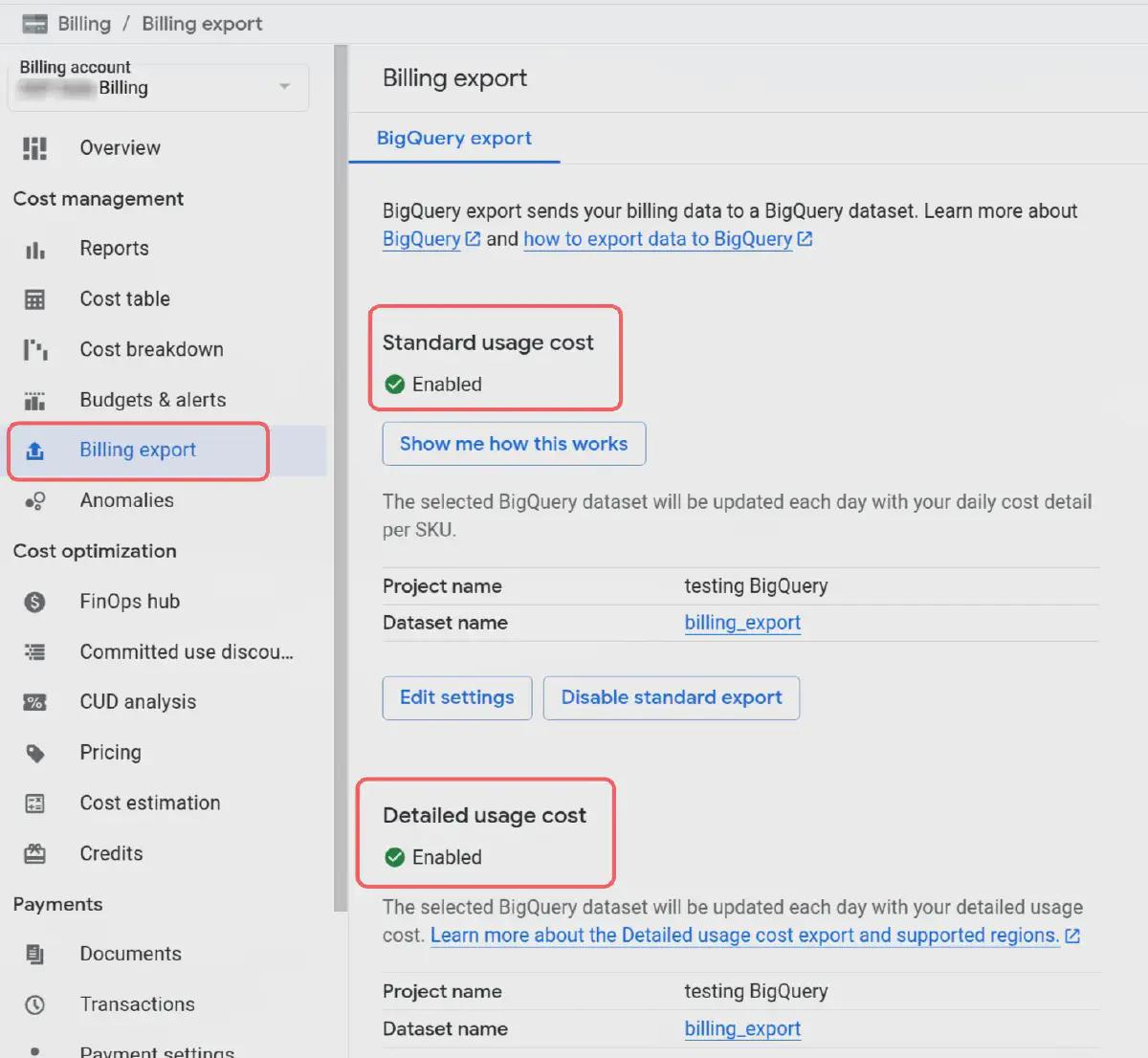
Task: Open Pricing page
Action: point(110,753)
